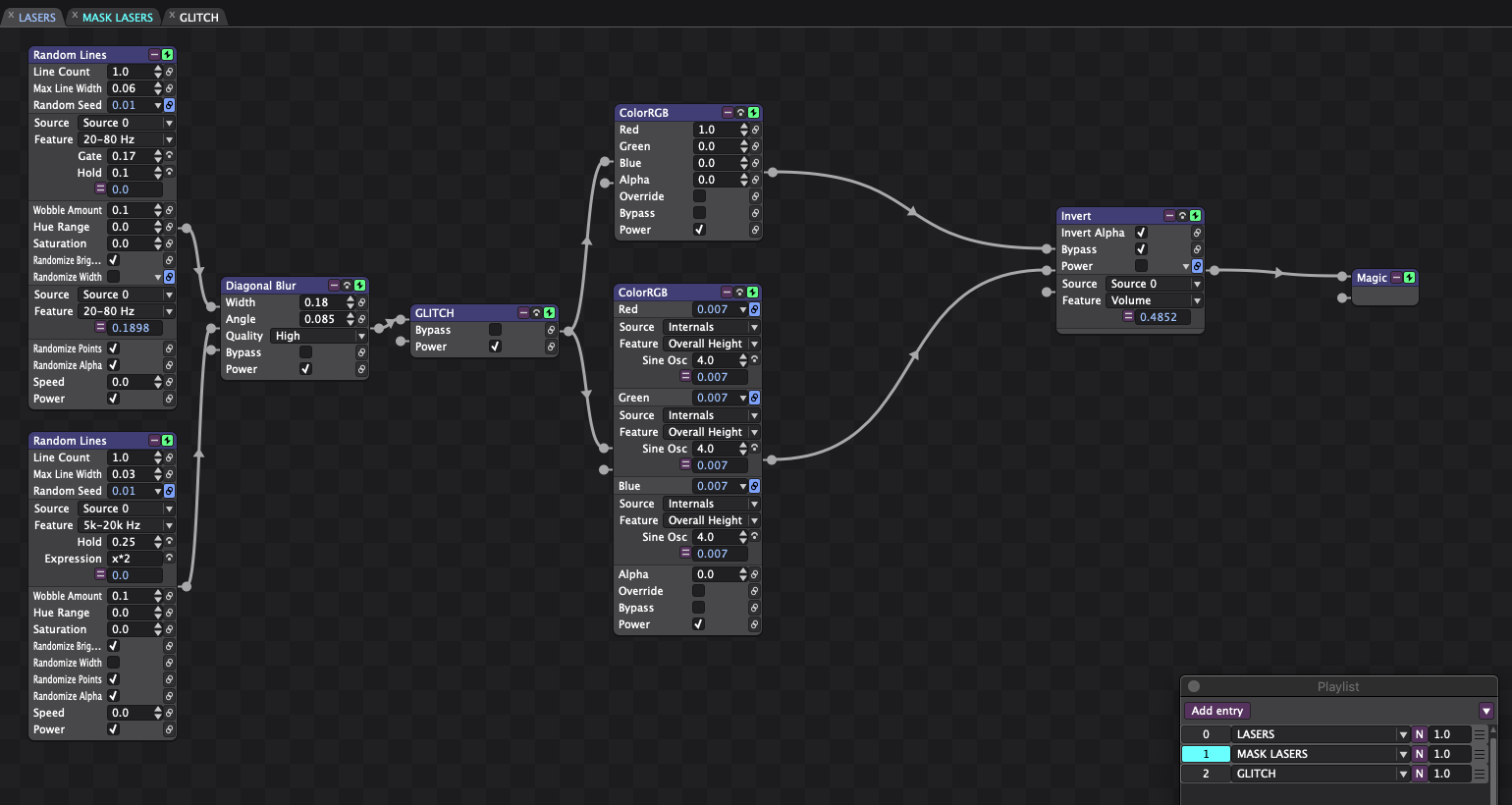This screenshot has height=805, width=1512.
Task: Click the arc icon on Invert node header
Action: [x=1182, y=216]
